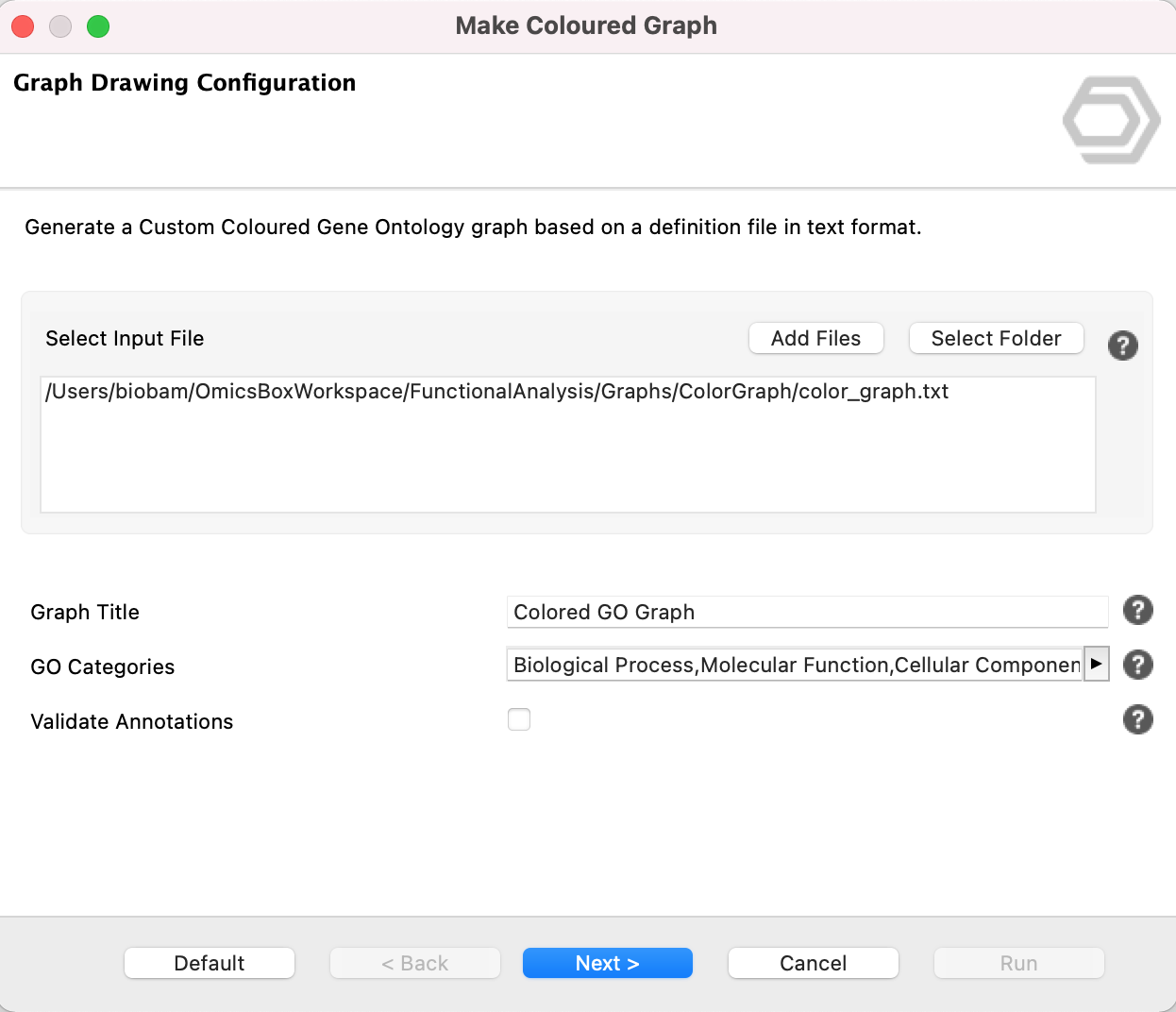The width and height of the screenshot is (1176, 1012).
Task: Click into the Graph Title text field
Action: point(807,612)
